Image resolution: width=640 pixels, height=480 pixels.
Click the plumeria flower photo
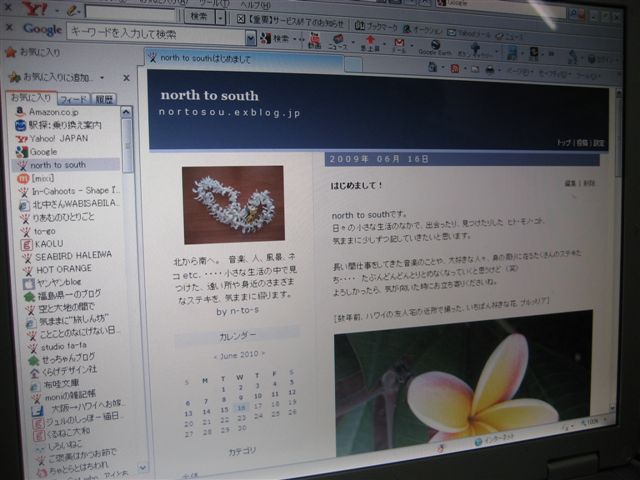point(463,382)
